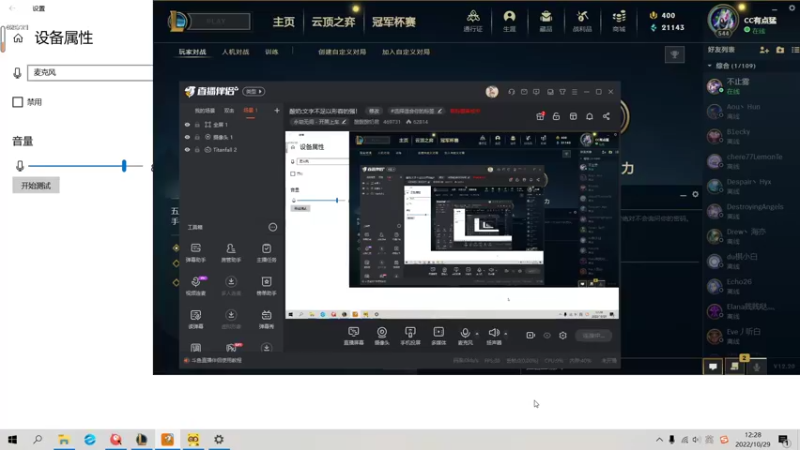800x450 pixels.
Task: Collapse the 工具箱 toolbox section
Action: [273, 227]
